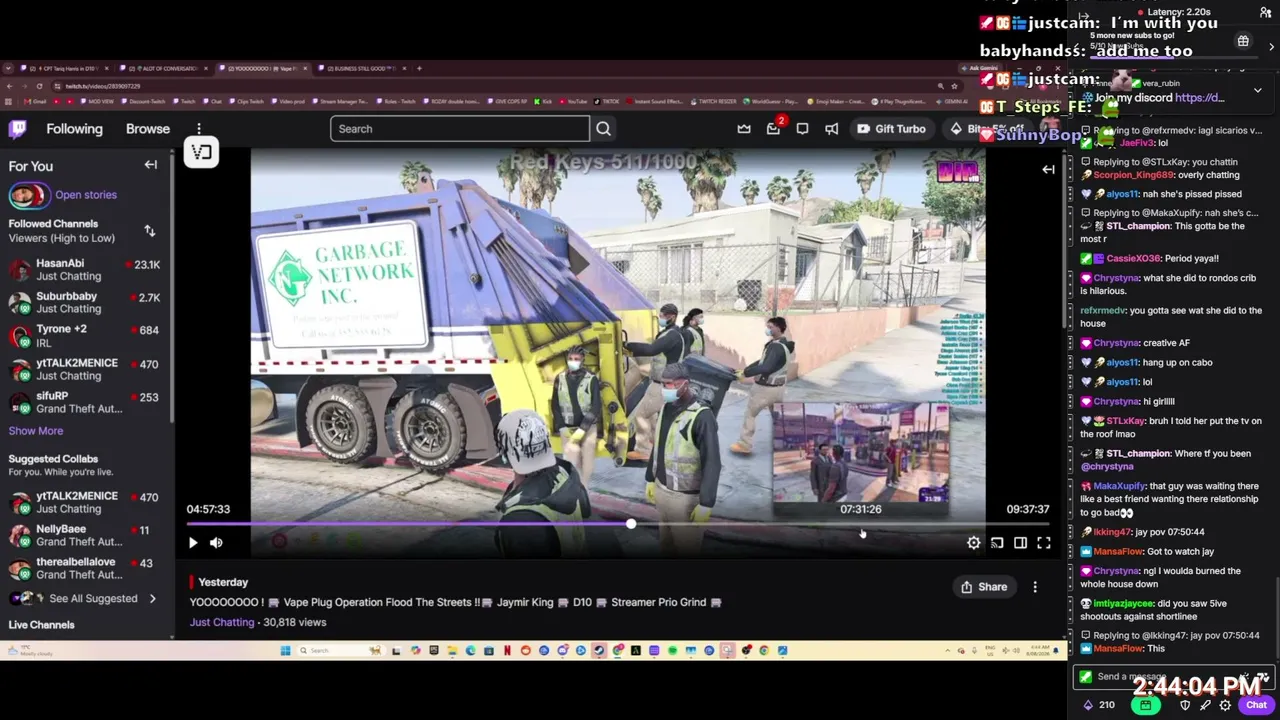Open Netflix from the taskbar
Image resolution: width=1280 pixels, height=720 pixels.
(x=507, y=650)
